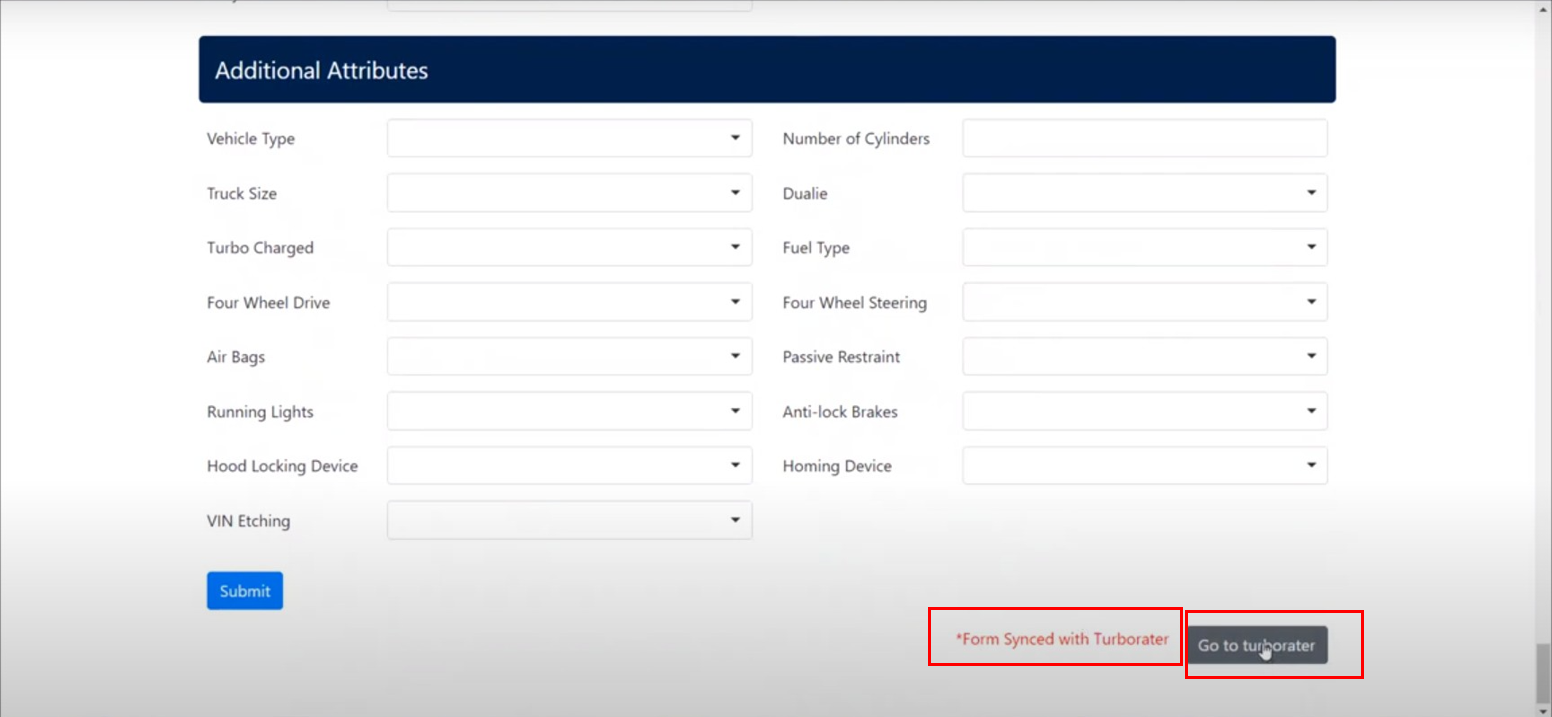Click the 'Passive Restraint' label
This screenshot has width=1552, height=717.
(842, 357)
